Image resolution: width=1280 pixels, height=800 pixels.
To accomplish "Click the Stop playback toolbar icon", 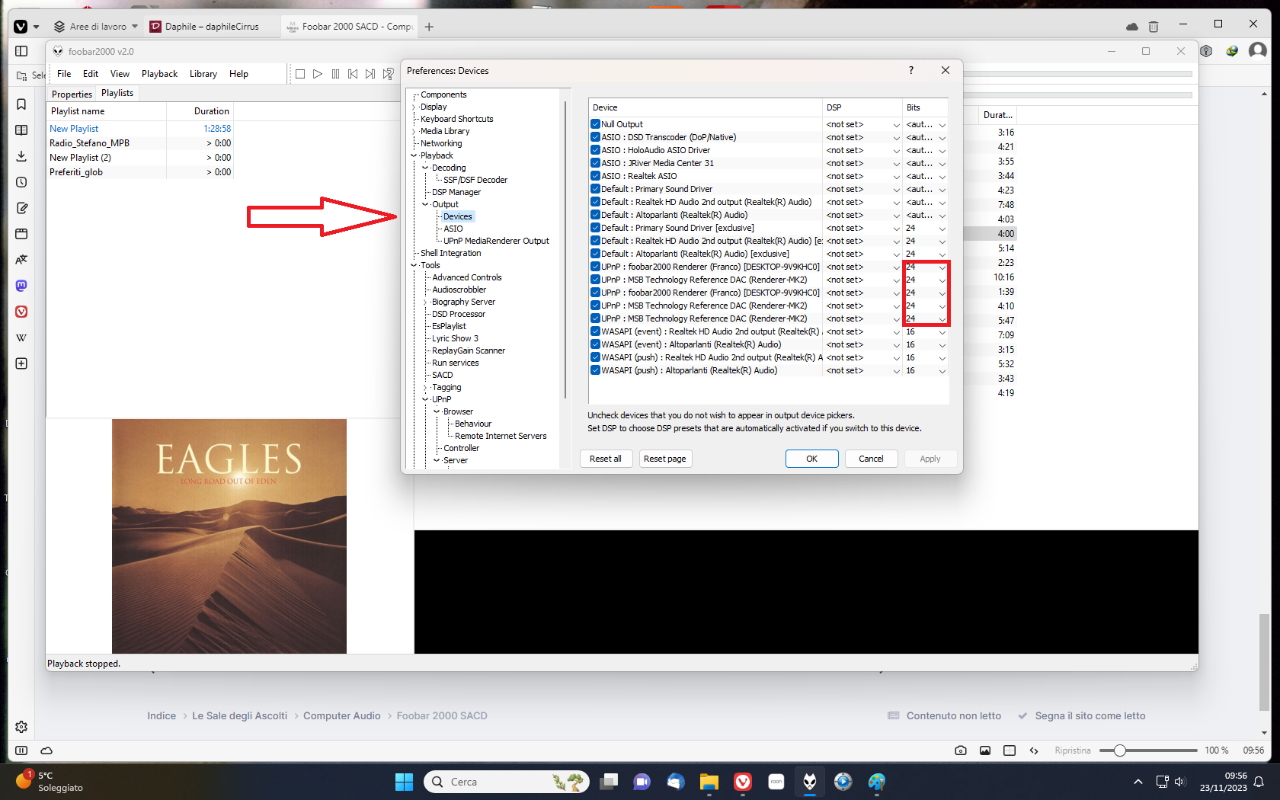I will (x=300, y=74).
